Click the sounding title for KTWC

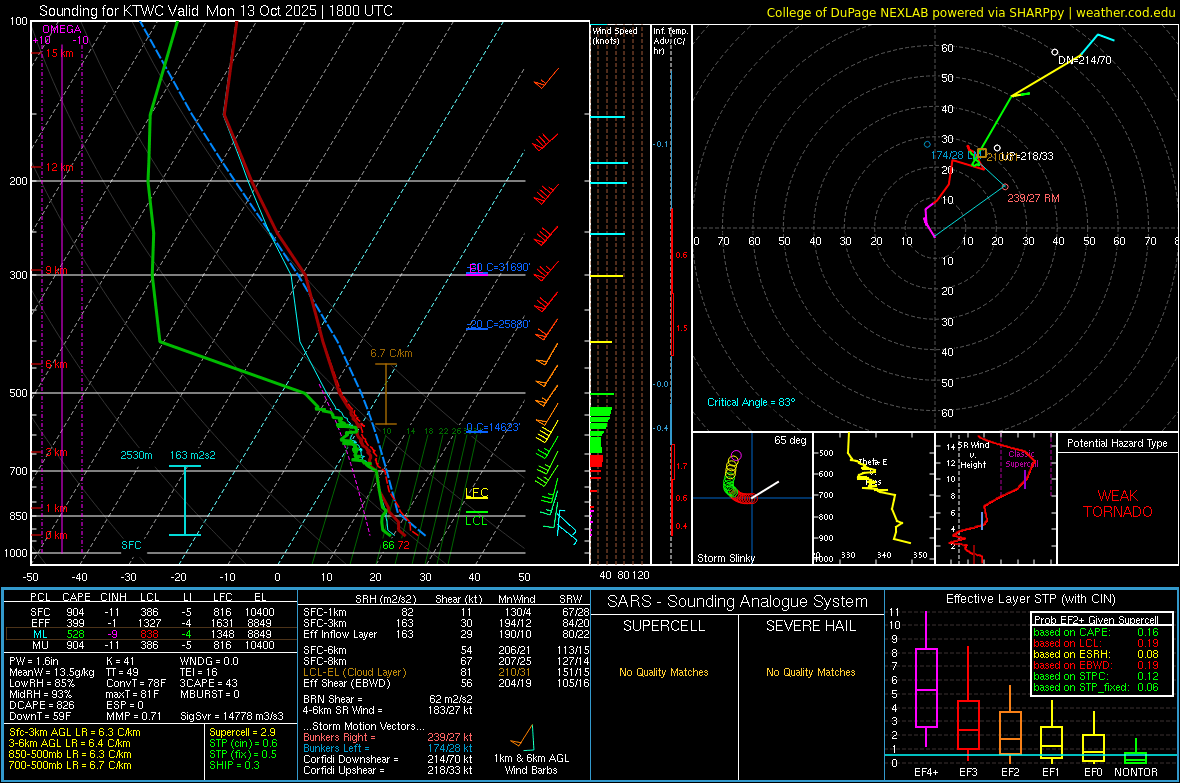(x=216, y=11)
